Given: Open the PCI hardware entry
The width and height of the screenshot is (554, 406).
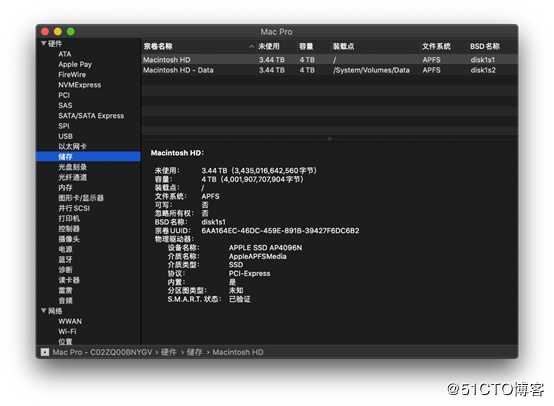Looking at the screenshot, I should pyautogui.click(x=64, y=95).
